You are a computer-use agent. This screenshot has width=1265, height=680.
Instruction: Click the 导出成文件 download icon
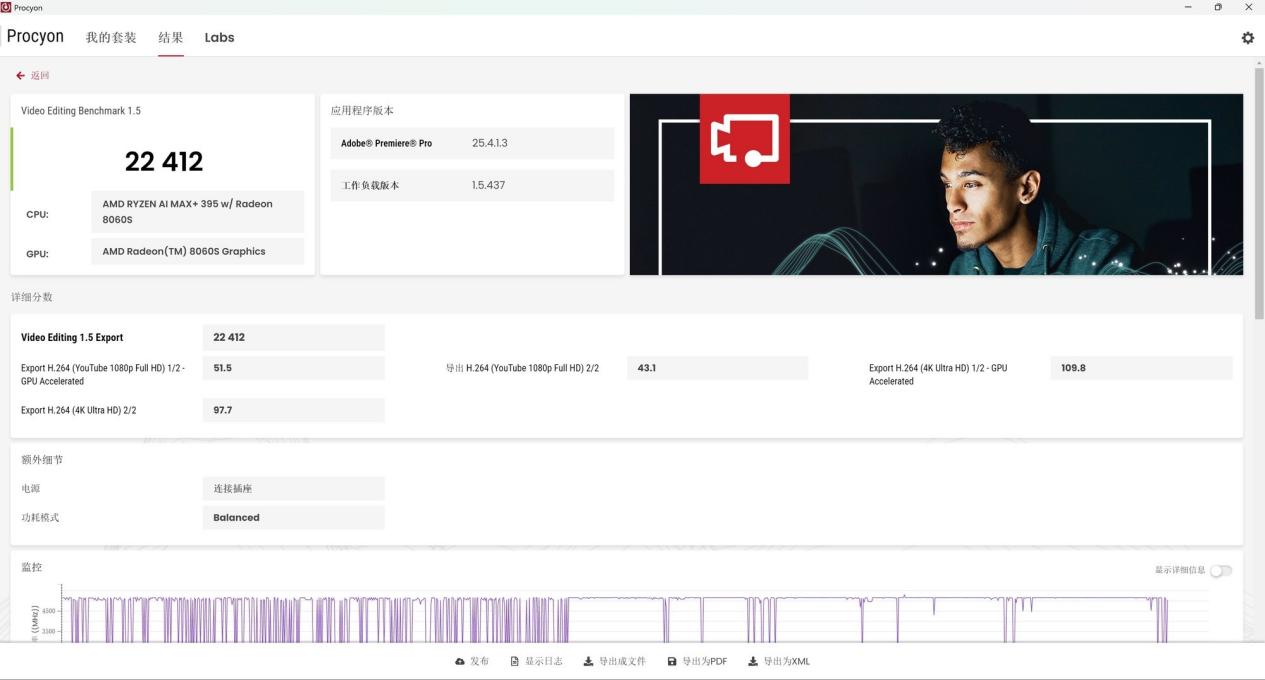pos(588,662)
